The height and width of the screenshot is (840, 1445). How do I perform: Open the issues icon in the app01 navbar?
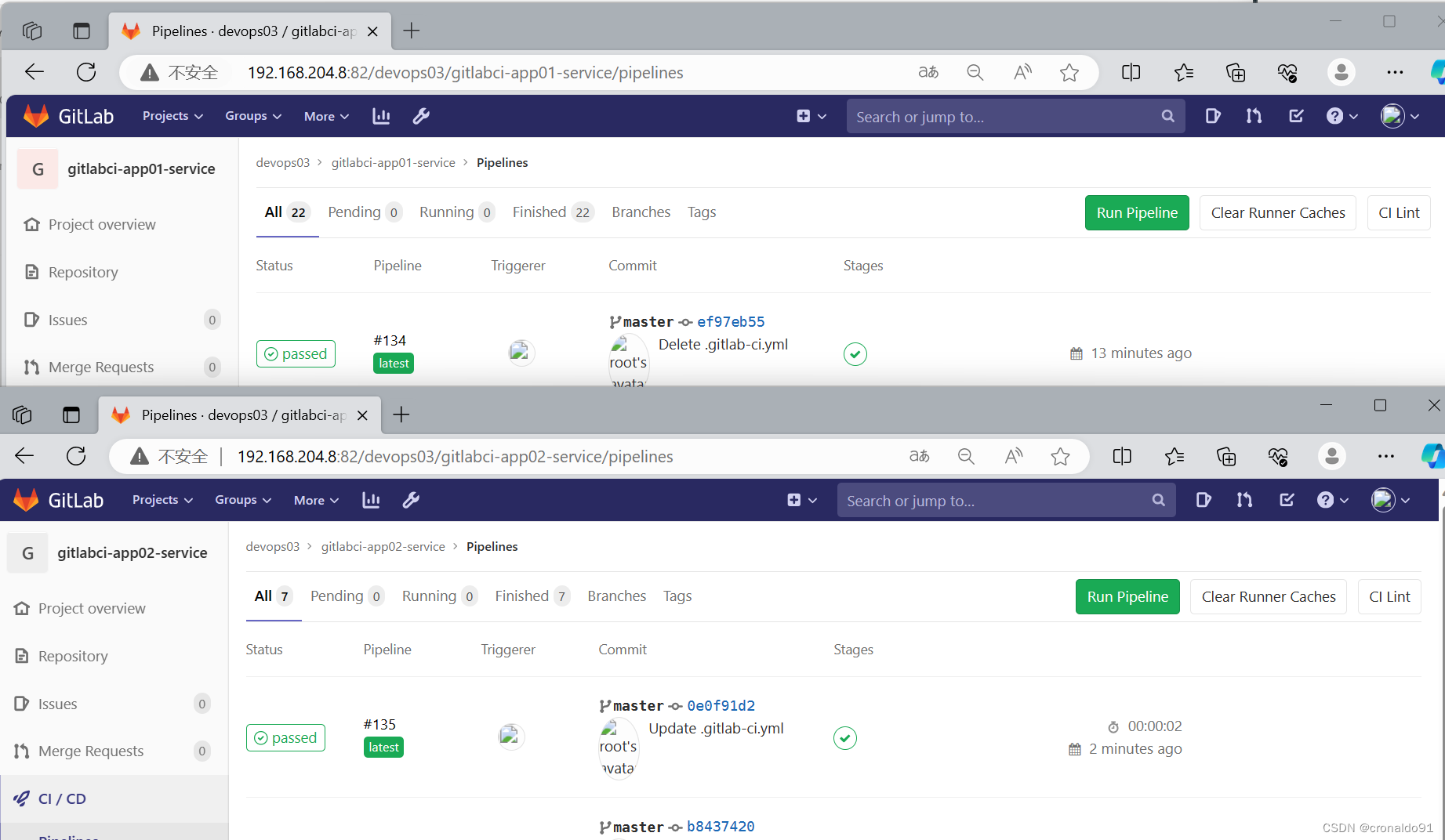pyautogui.click(x=1213, y=116)
